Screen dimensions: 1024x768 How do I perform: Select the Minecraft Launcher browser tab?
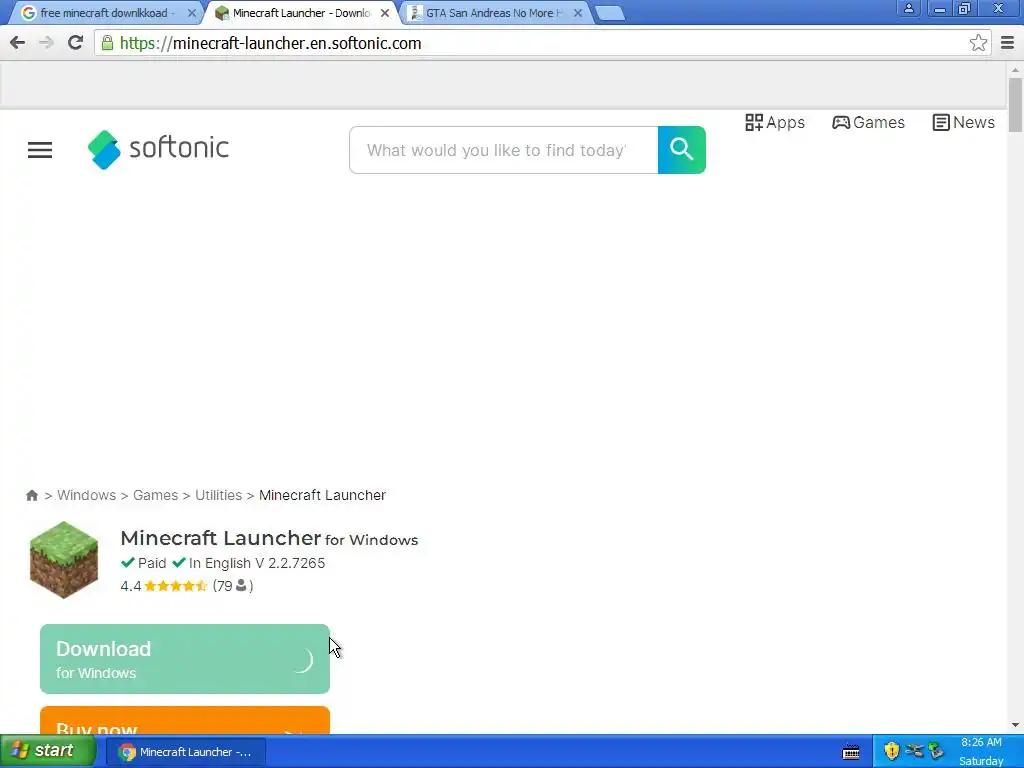301,13
